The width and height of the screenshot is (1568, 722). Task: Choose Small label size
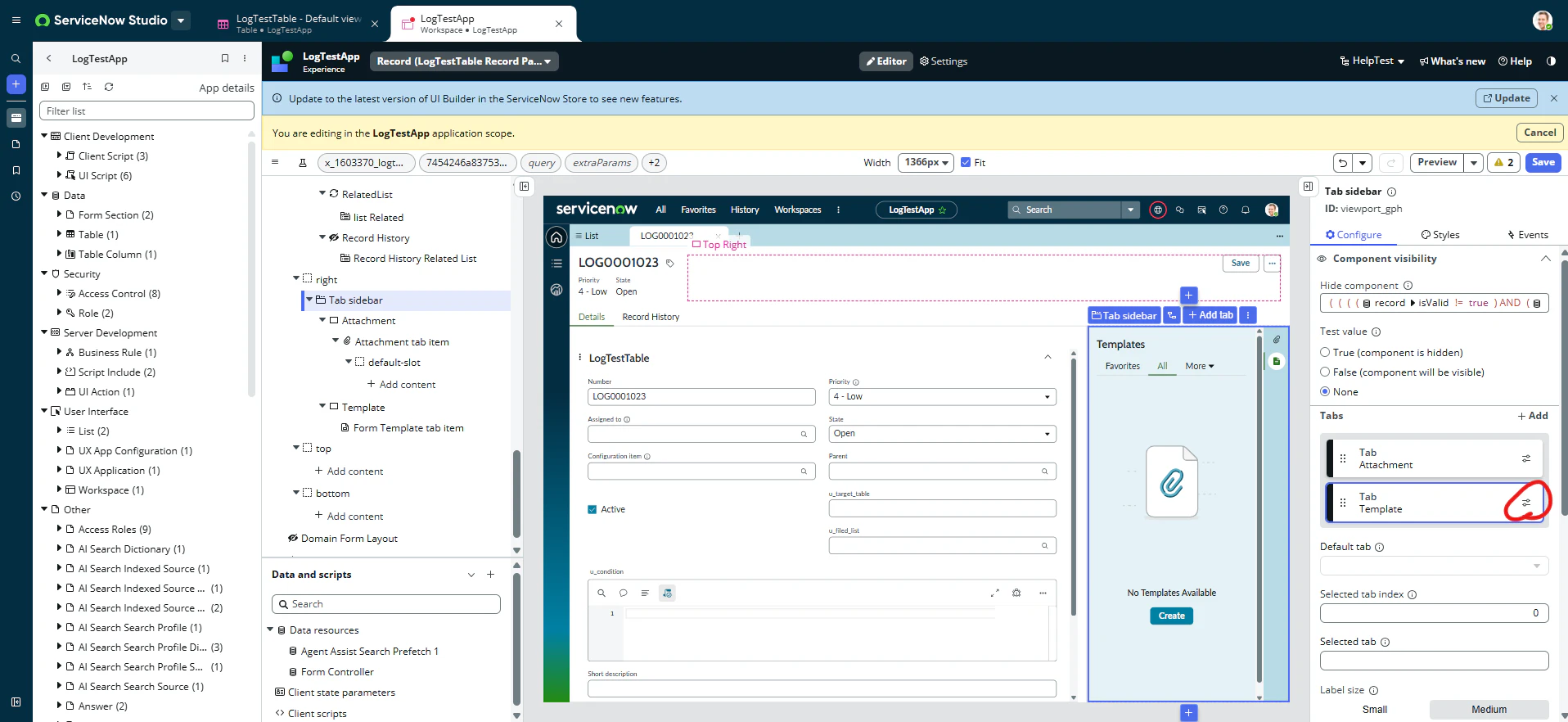pyautogui.click(x=1375, y=710)
